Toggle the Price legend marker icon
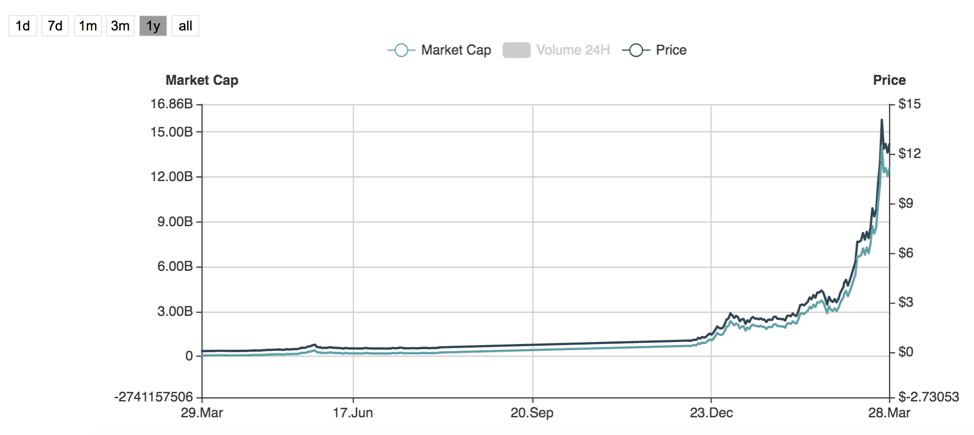The height and width of the screenshot is (435, 974). pos(636,50)
